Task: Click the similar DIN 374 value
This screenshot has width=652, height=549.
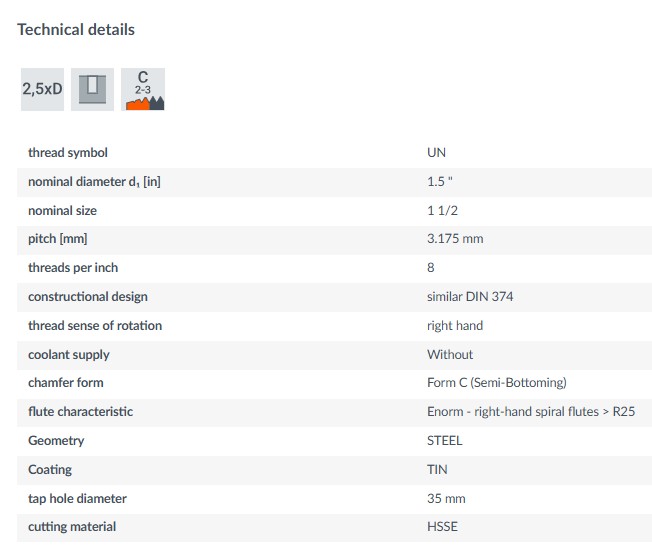Action: pos(470,297)
